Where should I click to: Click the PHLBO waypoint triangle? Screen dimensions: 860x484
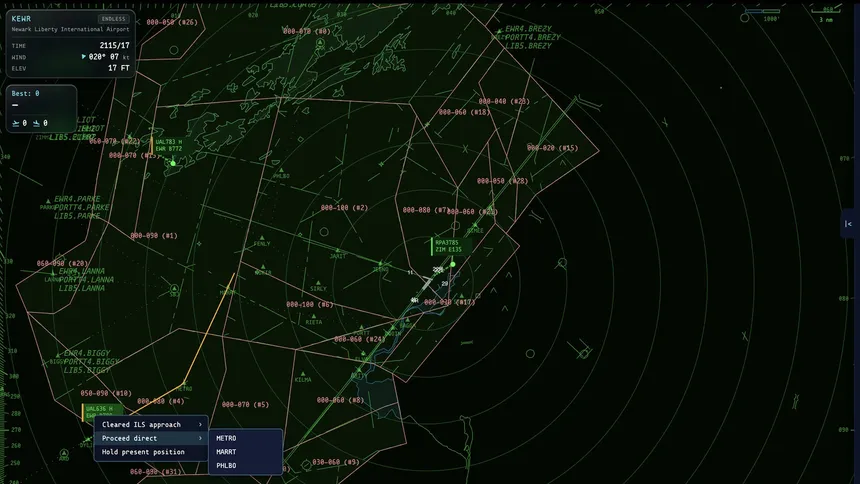click(x=281, y=171)
